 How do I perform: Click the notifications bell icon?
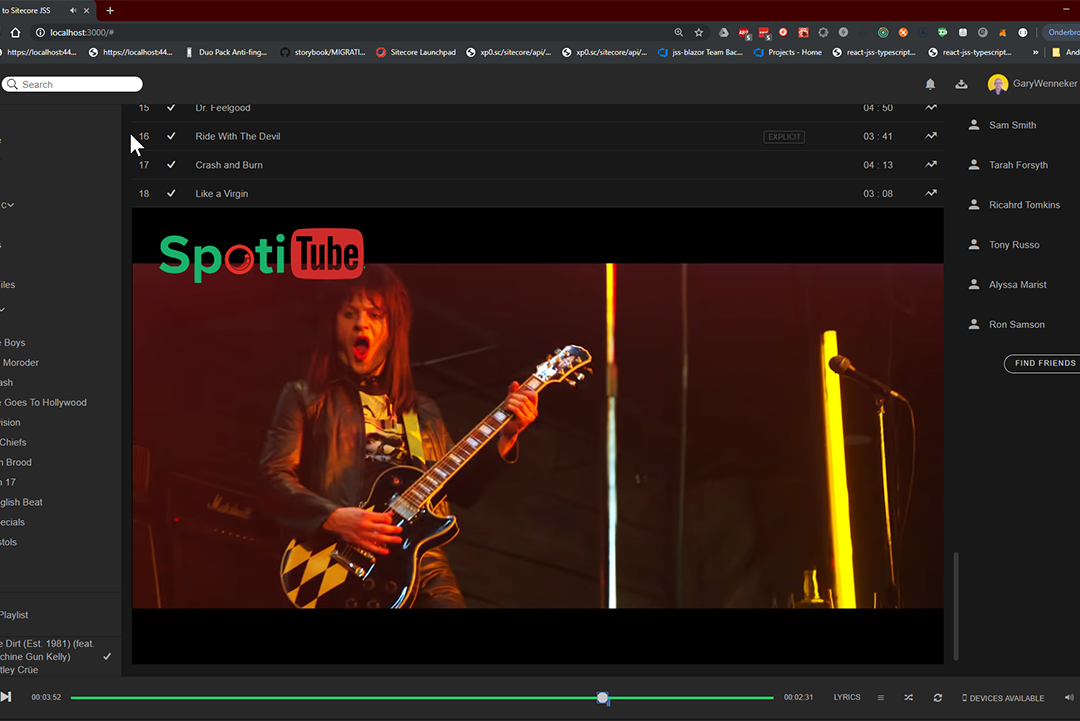(x=930, y=84)
